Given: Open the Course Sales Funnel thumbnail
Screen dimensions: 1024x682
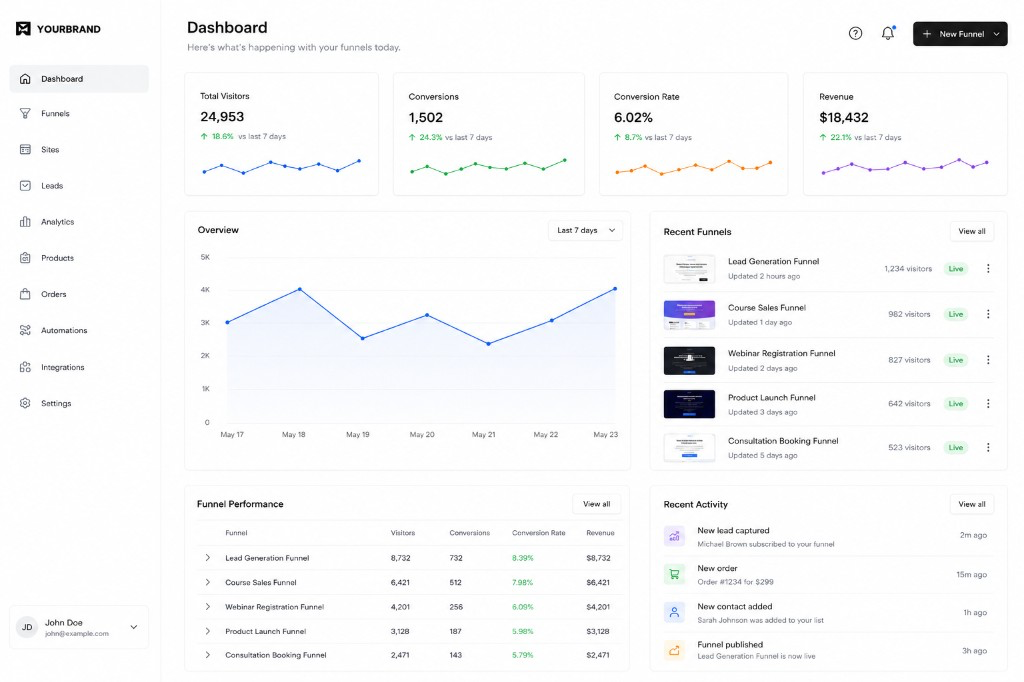Looking at the screenshot, I should point(689,315).
